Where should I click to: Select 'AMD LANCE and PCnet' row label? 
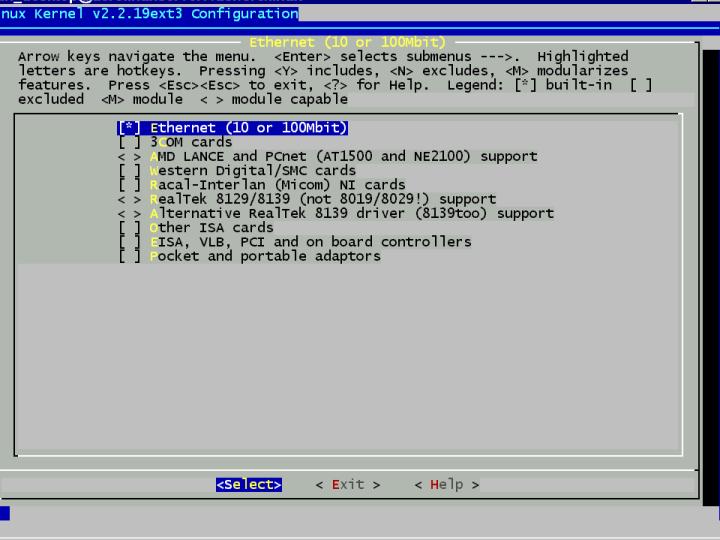343,156
